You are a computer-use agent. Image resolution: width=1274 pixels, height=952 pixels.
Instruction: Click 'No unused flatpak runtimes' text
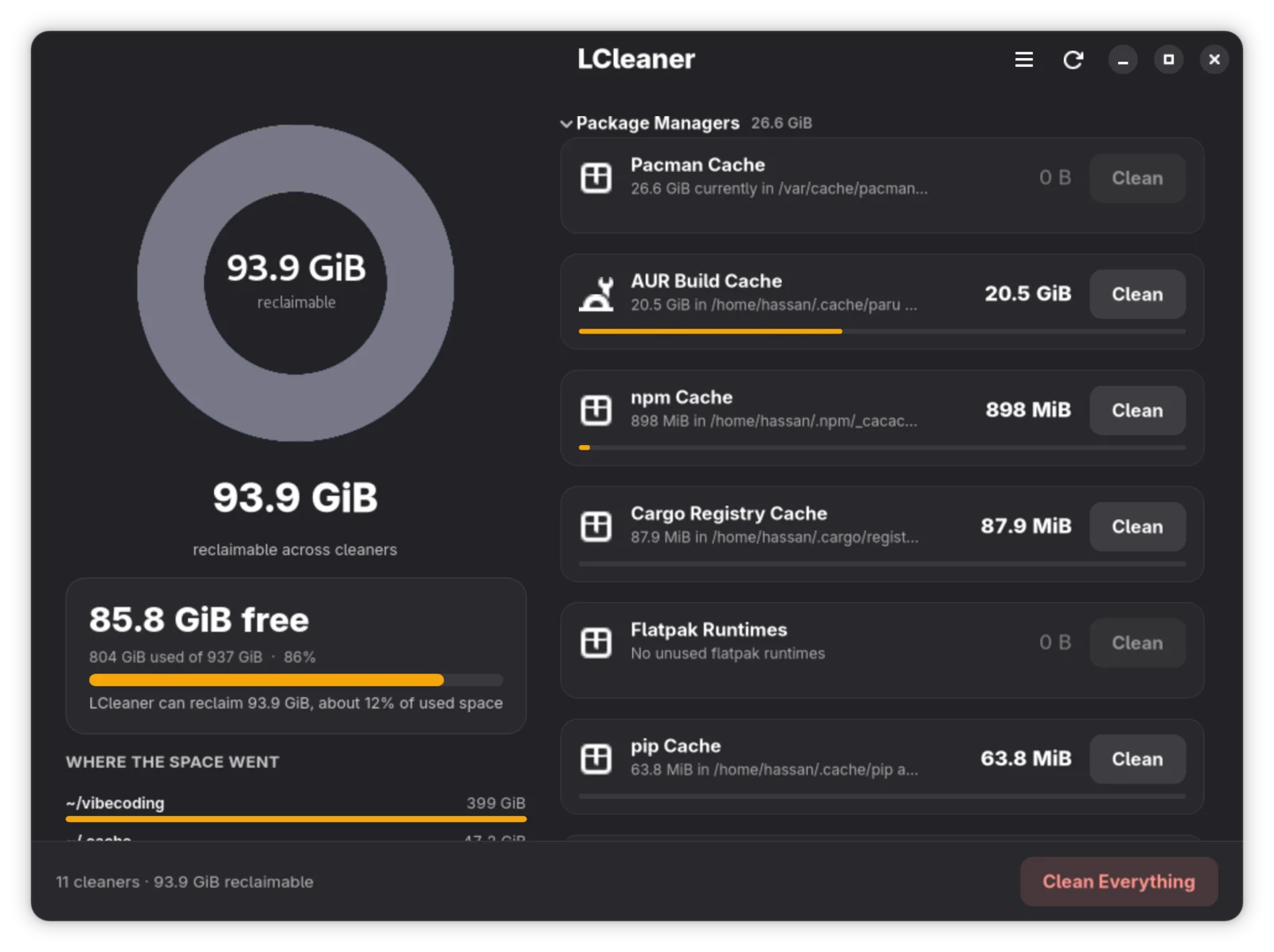click(x=728, y=654)
